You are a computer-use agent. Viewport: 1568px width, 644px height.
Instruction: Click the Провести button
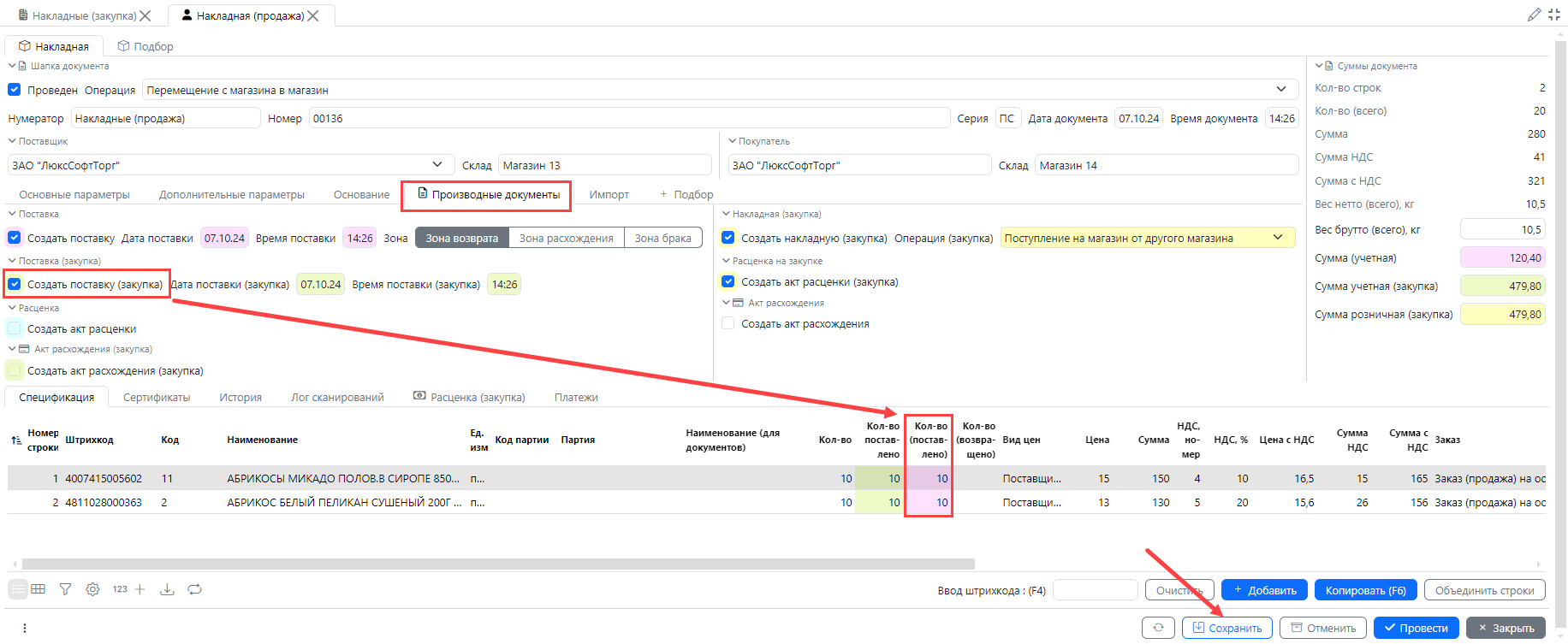pos(1416,628)
